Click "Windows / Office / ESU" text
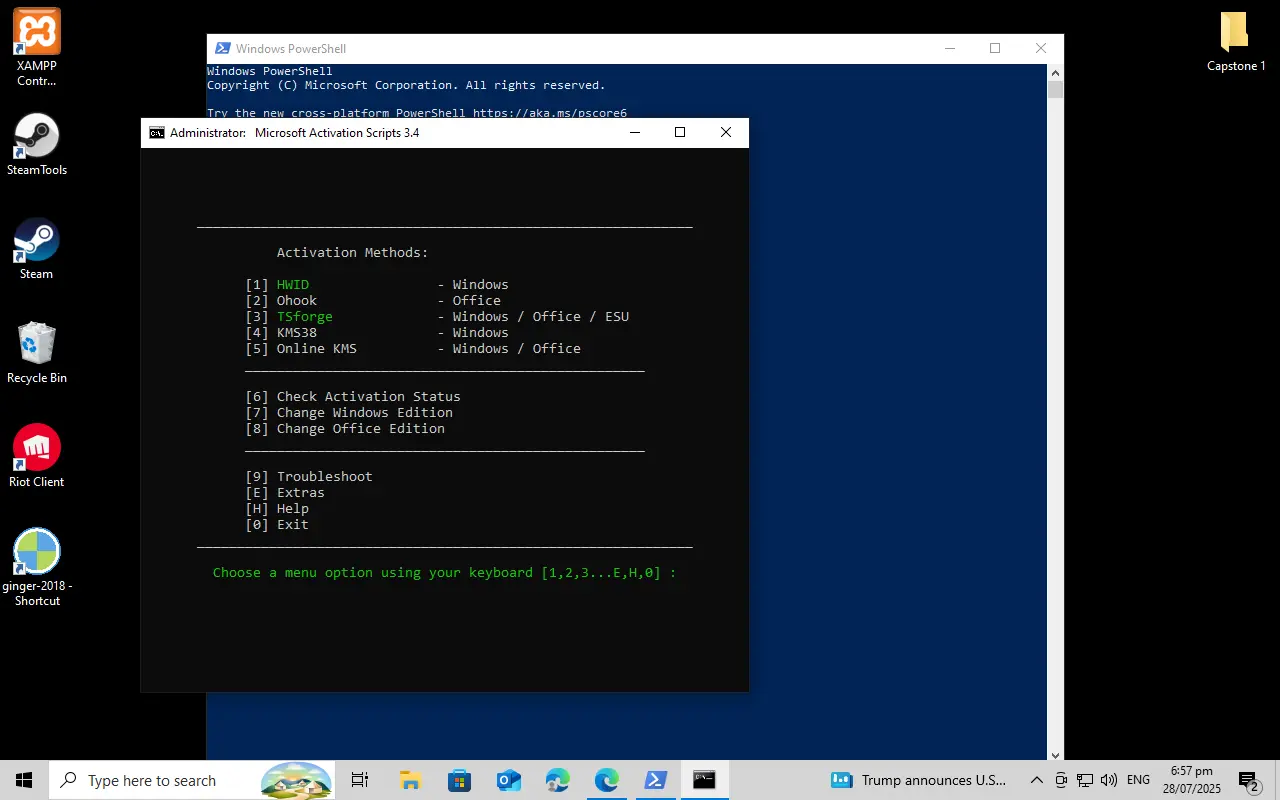Image resolution: width=1280 pixels, height=800 pixels. pos(541,317)
